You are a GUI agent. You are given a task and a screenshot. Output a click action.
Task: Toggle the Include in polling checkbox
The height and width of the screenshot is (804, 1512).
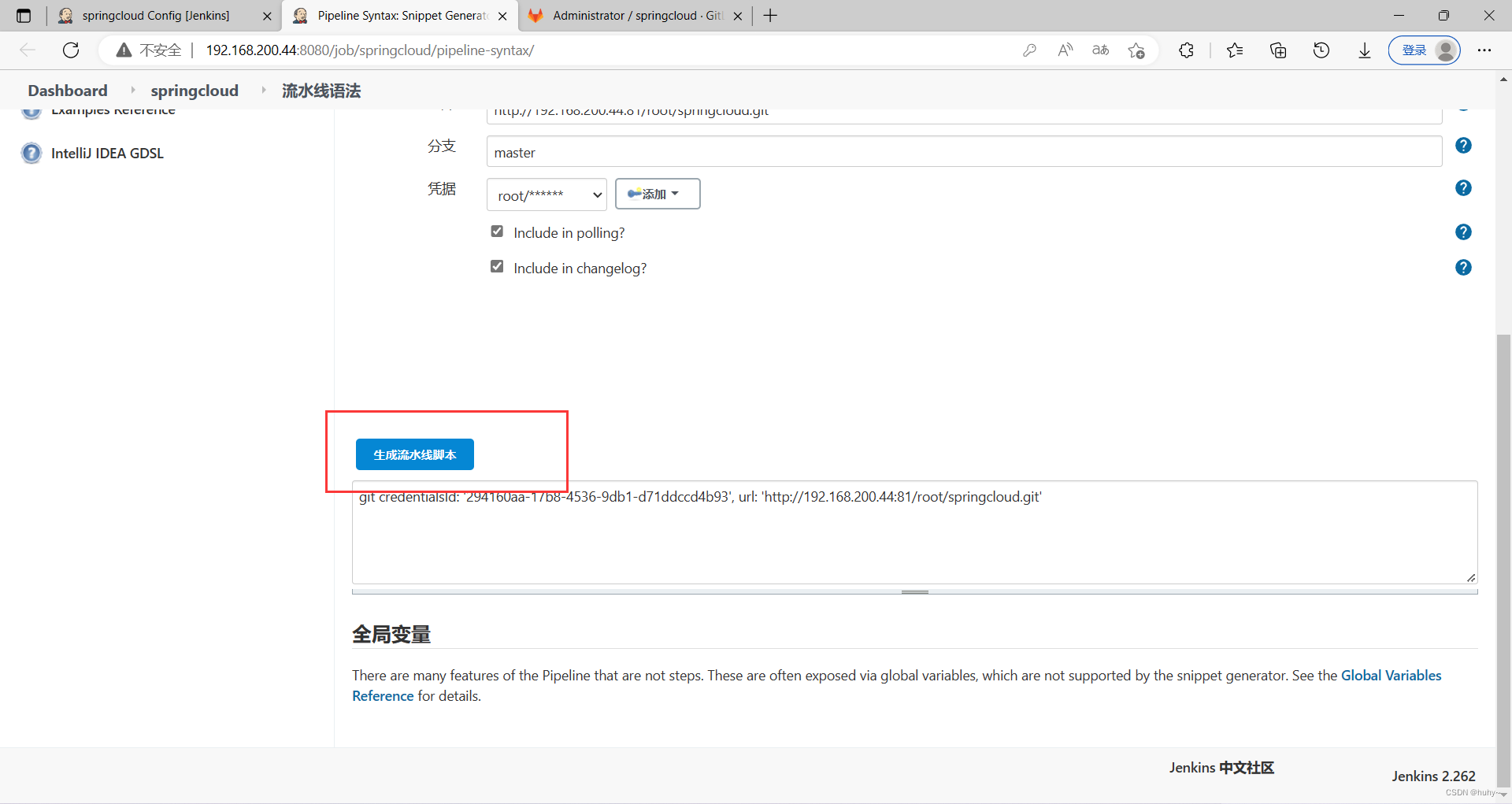point(497,232)
